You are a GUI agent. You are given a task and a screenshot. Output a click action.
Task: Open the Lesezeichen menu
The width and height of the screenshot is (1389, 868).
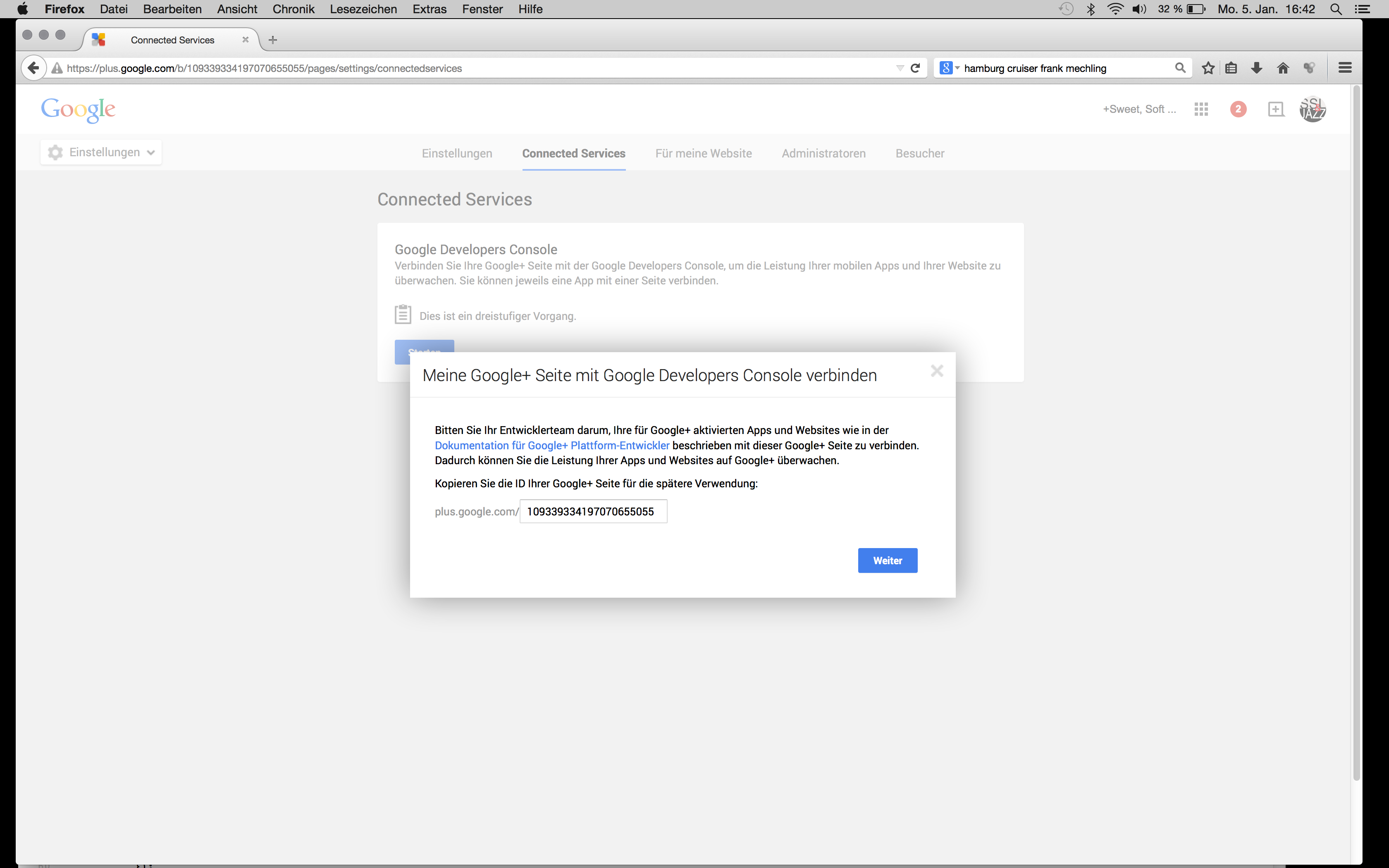click(363, 9)
